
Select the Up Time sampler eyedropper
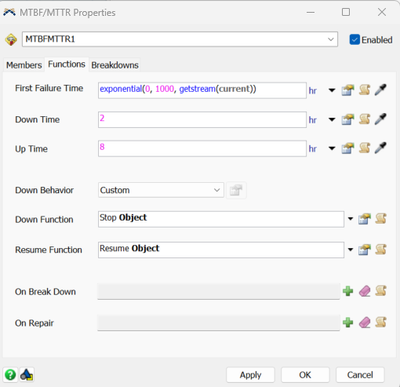pos(380,148)
